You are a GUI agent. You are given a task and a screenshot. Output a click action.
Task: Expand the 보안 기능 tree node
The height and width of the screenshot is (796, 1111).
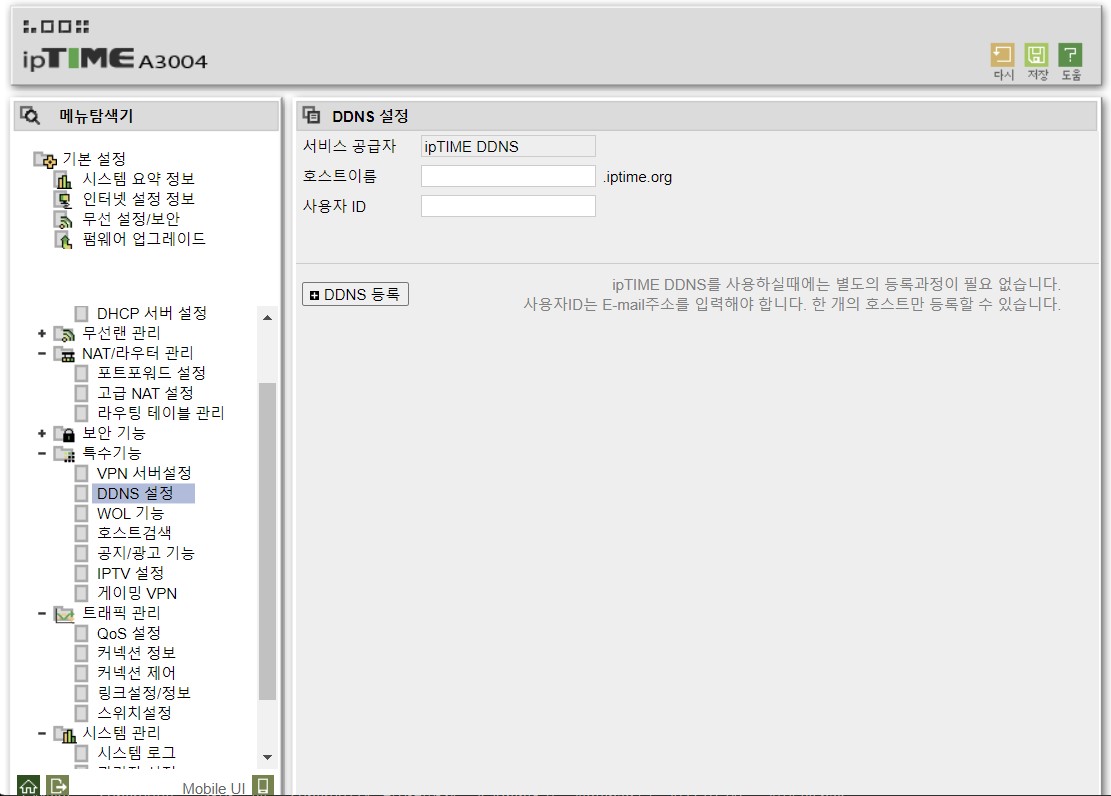pos(42,433)
